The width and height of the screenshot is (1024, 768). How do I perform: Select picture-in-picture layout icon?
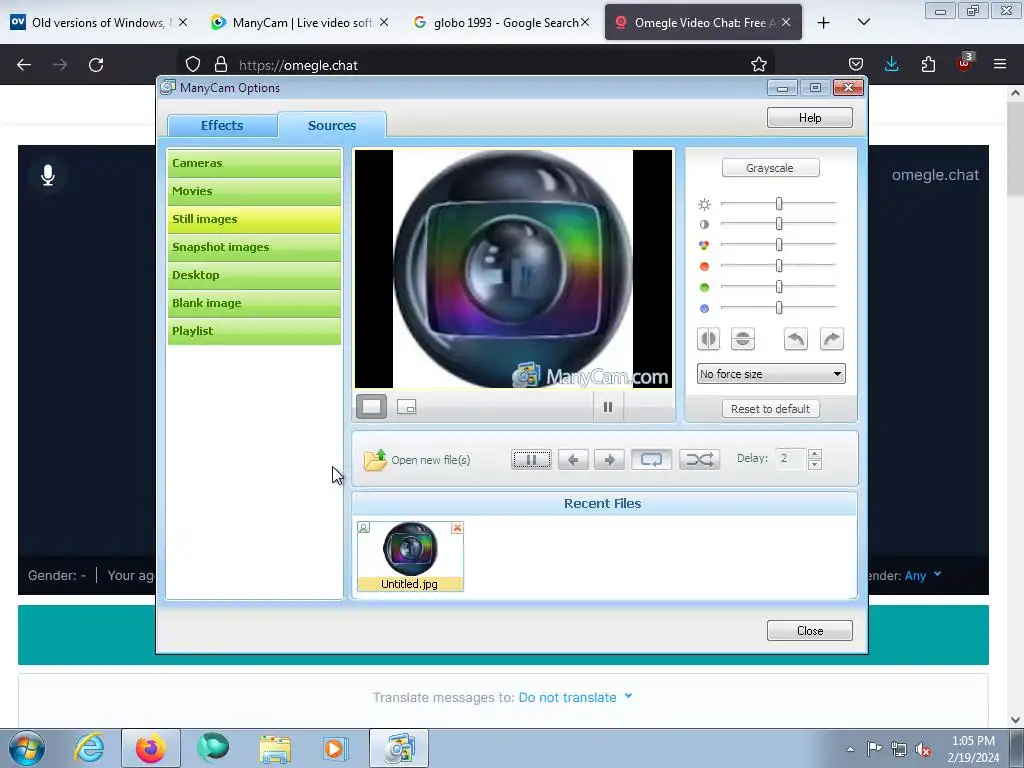[x=406, y=408]
